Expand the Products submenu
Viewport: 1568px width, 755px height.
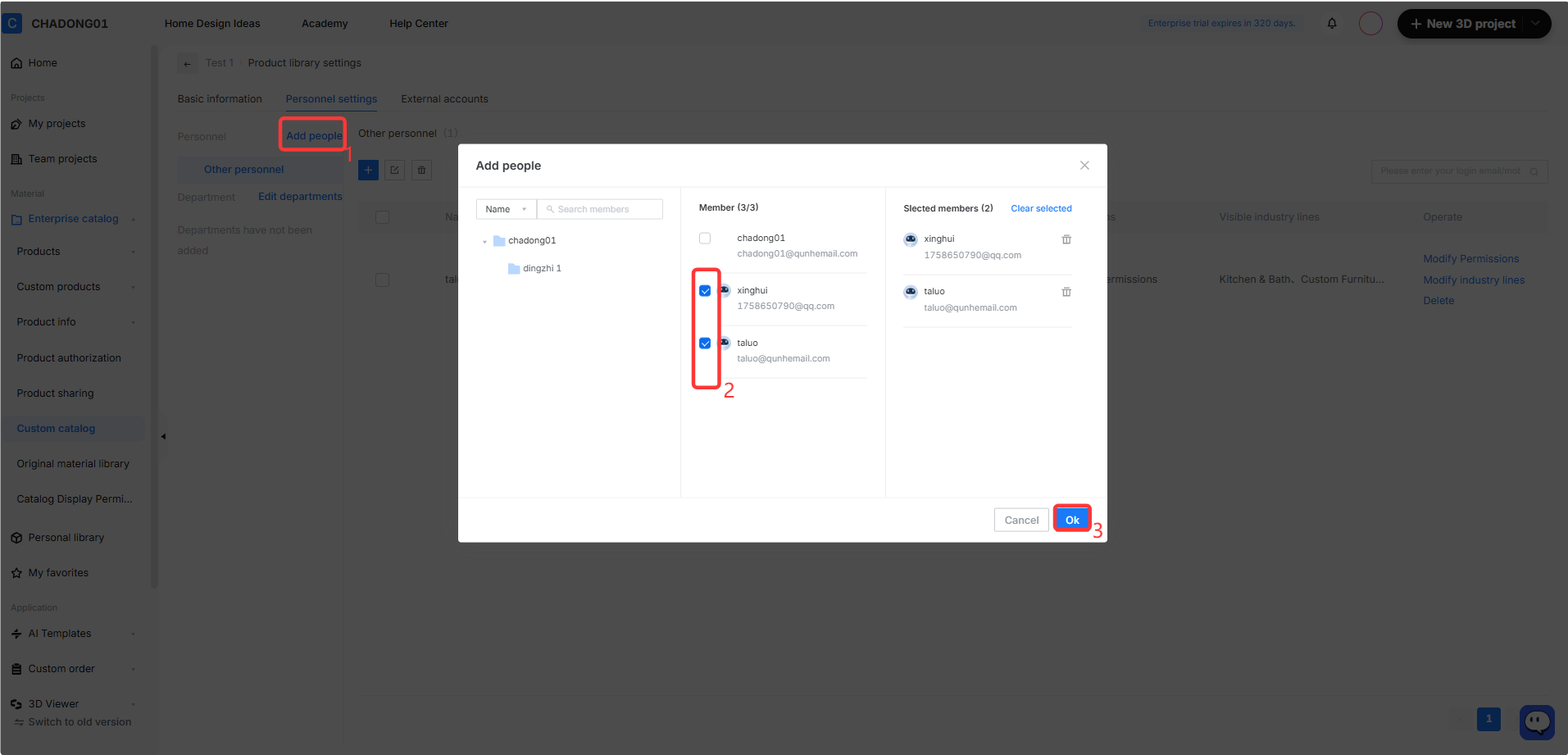click(133, 252)
